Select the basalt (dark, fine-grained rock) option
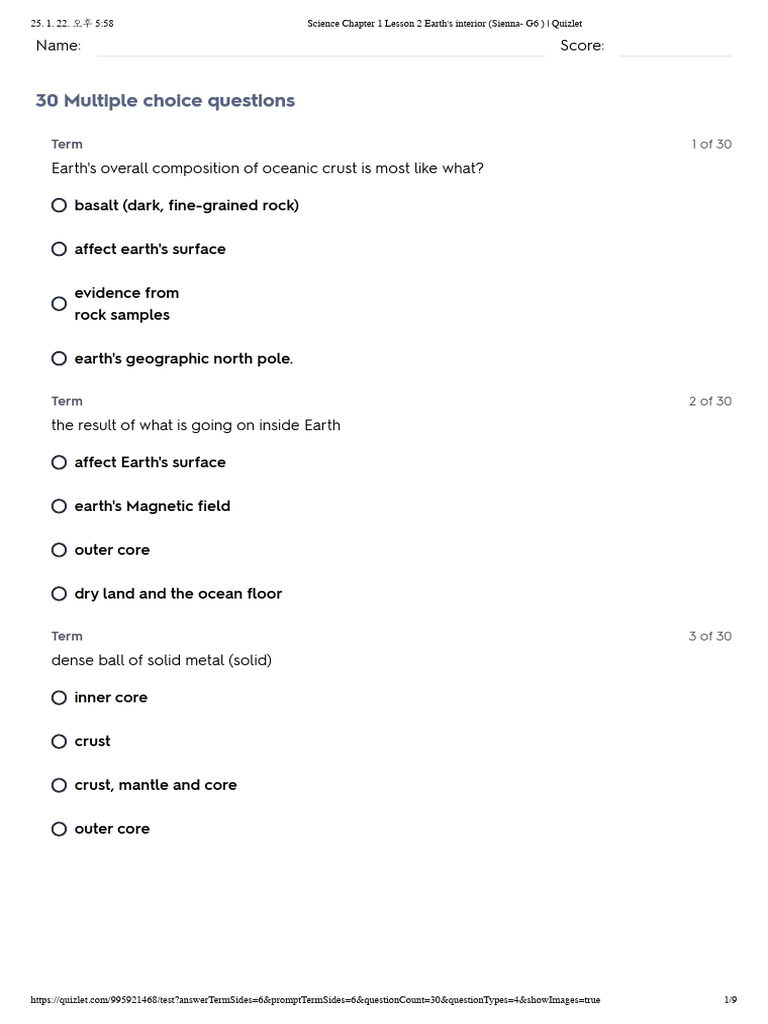The image size is (768, 1024). coord(59,205)
